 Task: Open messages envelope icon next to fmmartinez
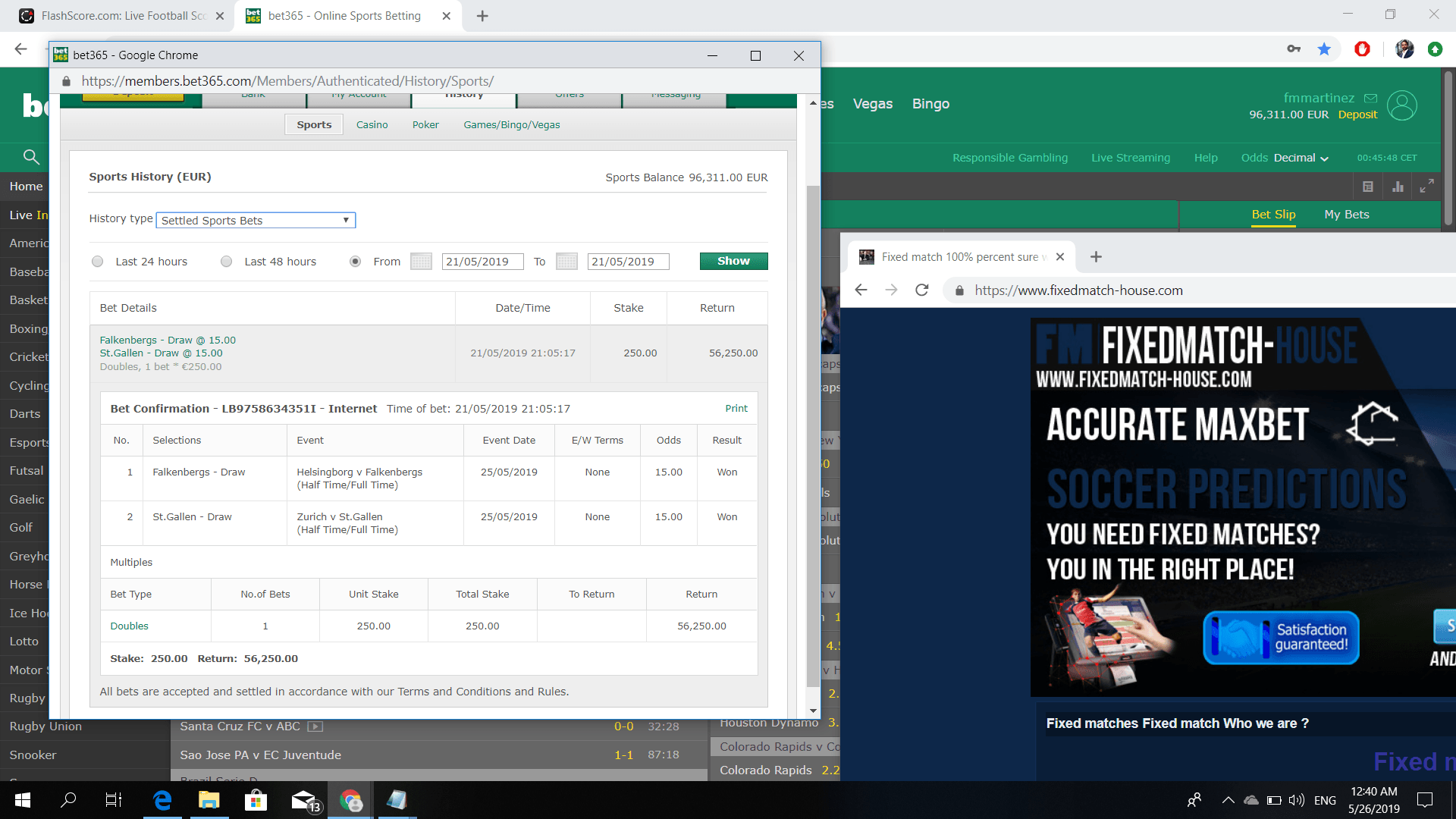point(1370,98)
